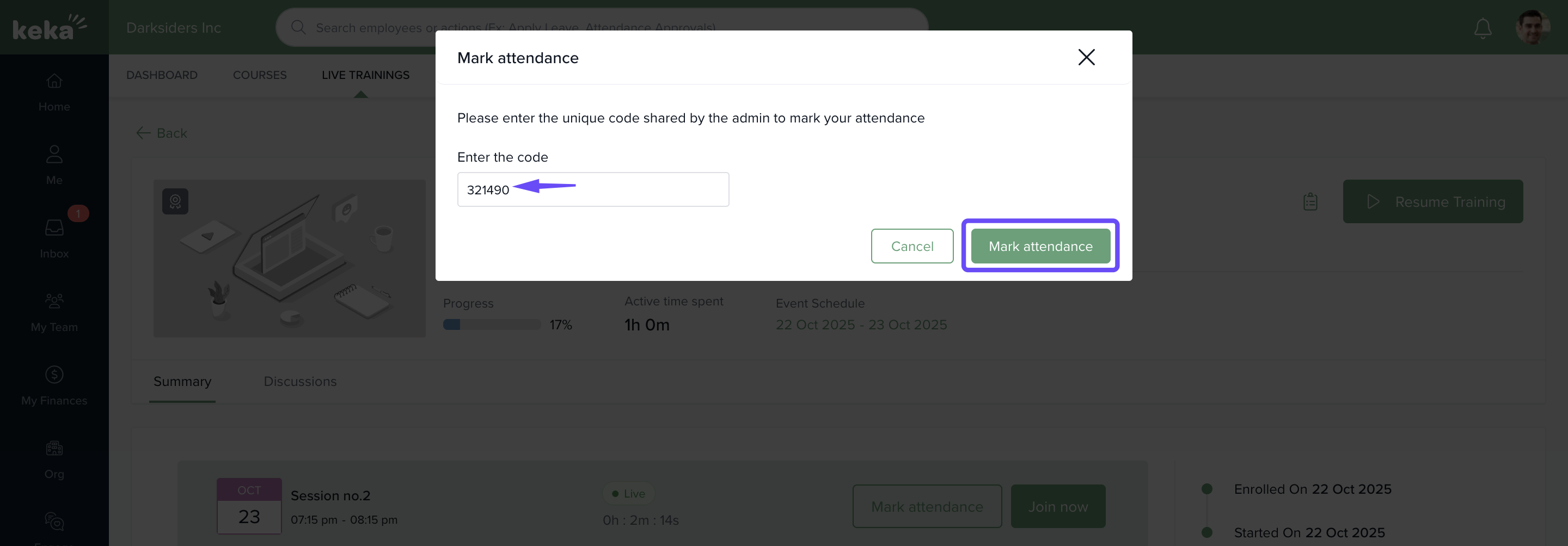Click the training progress bar
The image size is (1568, 546).
[491, 324]
